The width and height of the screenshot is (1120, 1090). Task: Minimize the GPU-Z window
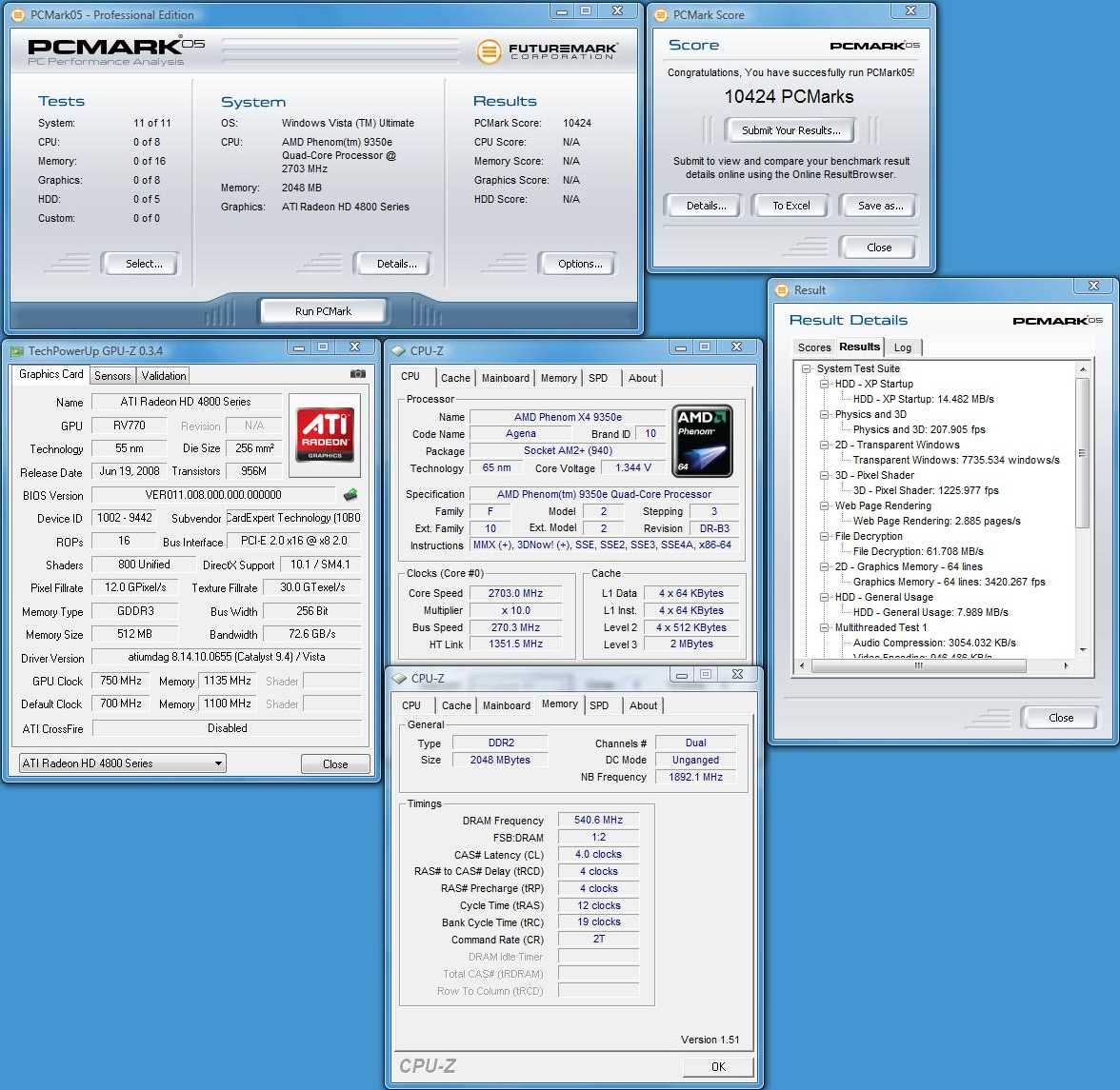pyautogui.click(x=299, y=347)
